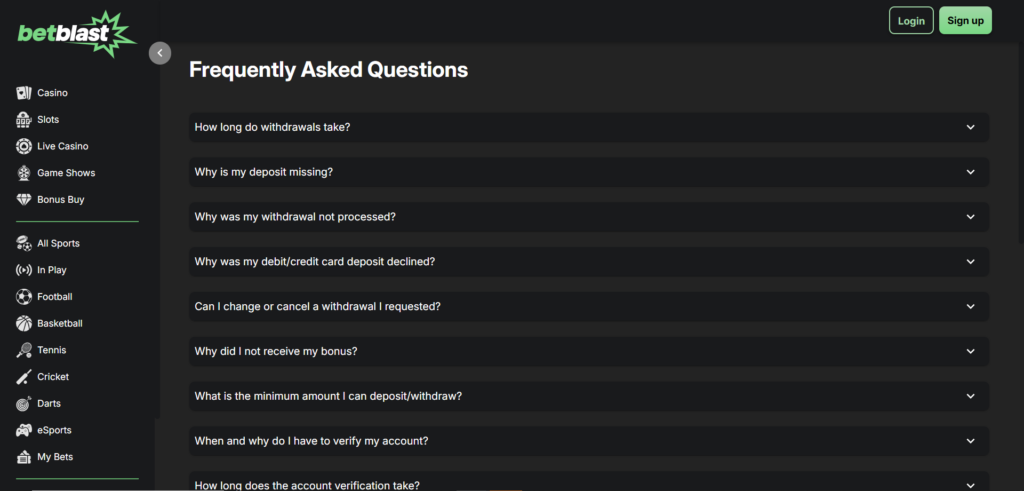
Task: Go to My Bets in sidebar
Action: tap(54, 457)
